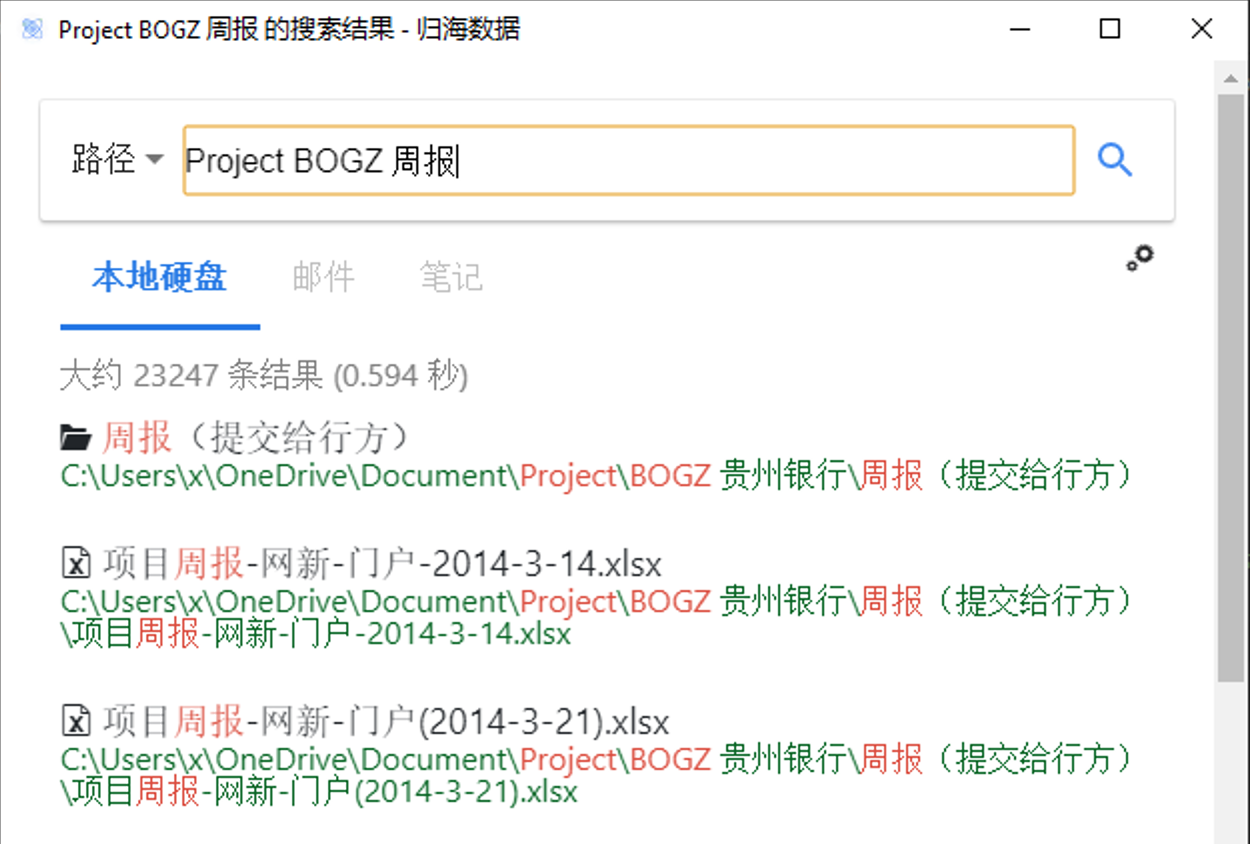This screenshot has height=844, width=1250.
Task: Click the folder icon beside 周报（提交给行方）
Action: [76, 437]
